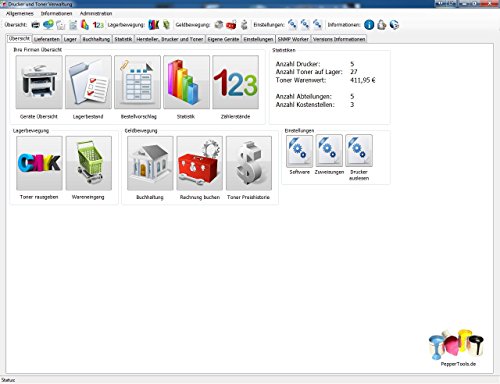Click the small printer icon in toolbar
This screenshot has height=384, width=500.
36,25
